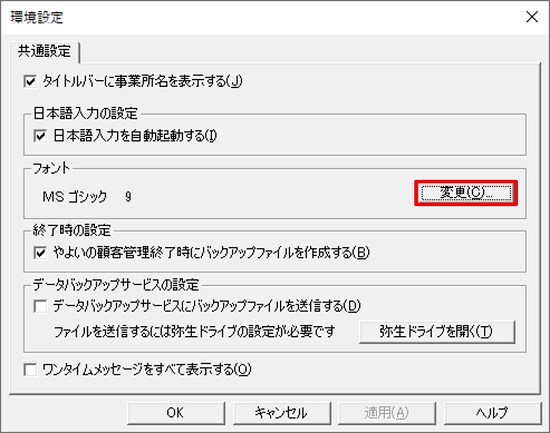Toggle 日本語入力を自動起動する checkbox
This screenshot has height=433, width=550.
(x=40, y=136)
